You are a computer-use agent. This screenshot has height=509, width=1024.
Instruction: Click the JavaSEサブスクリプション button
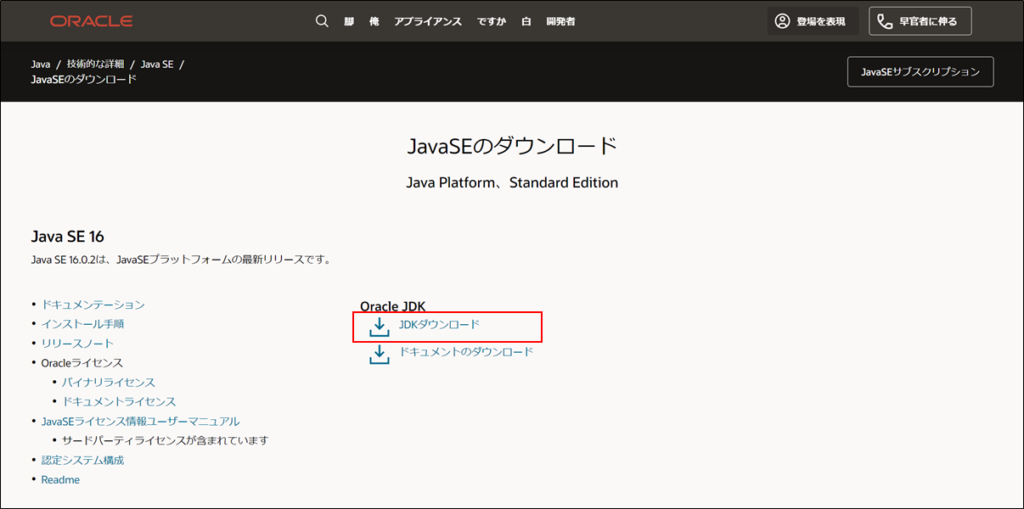(920, 72)
